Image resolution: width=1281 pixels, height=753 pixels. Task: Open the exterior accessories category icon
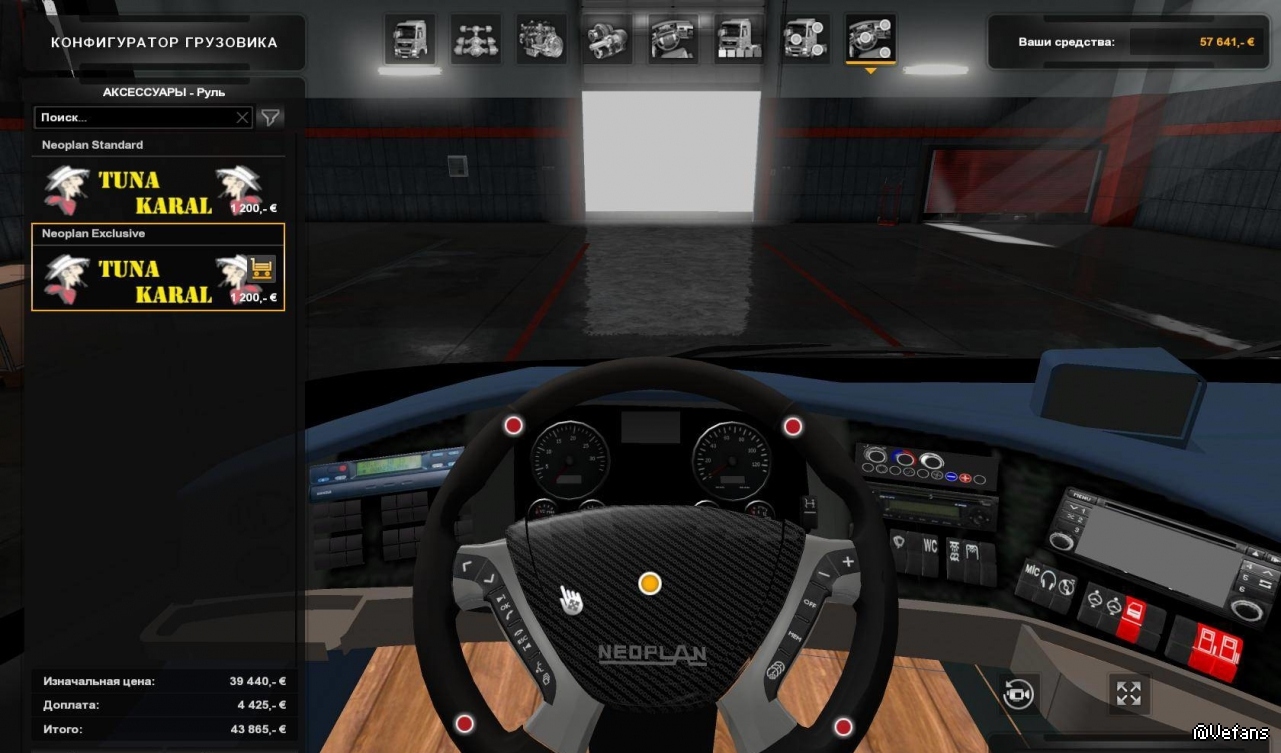click(x=805, y=39)
